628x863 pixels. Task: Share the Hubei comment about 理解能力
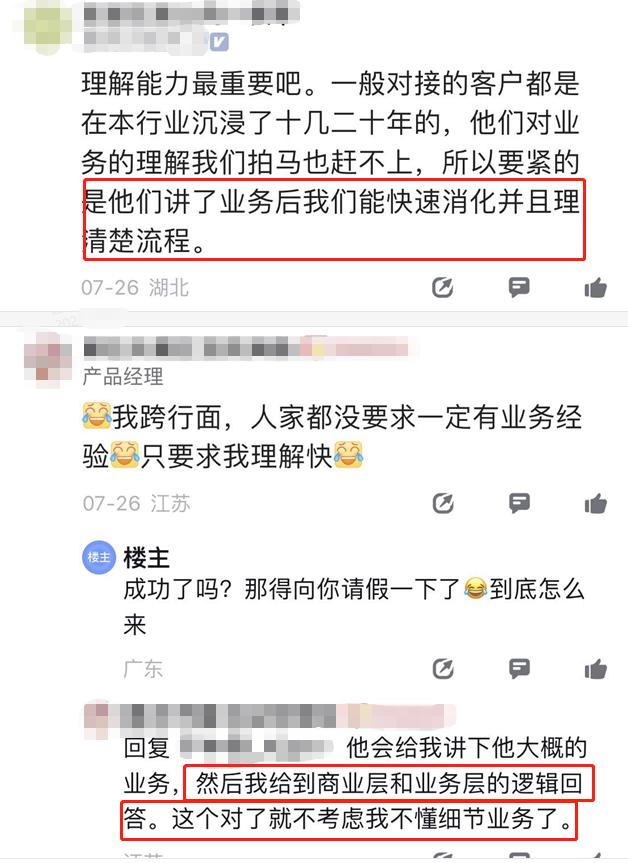click(x=443, y=287)
